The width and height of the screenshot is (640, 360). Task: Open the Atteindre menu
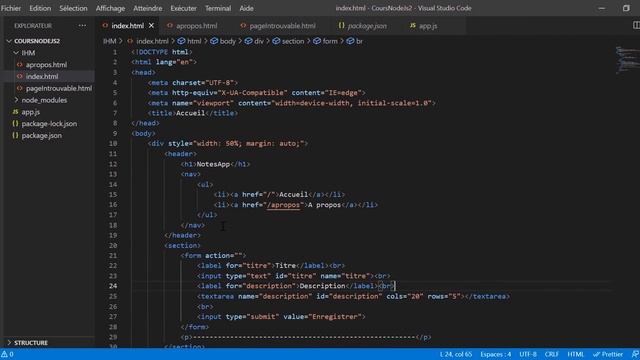point(148,8)
